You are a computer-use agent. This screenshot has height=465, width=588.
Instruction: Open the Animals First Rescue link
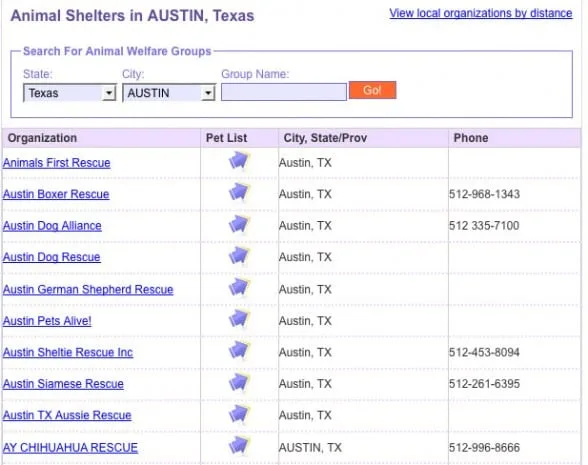(57, 163)
